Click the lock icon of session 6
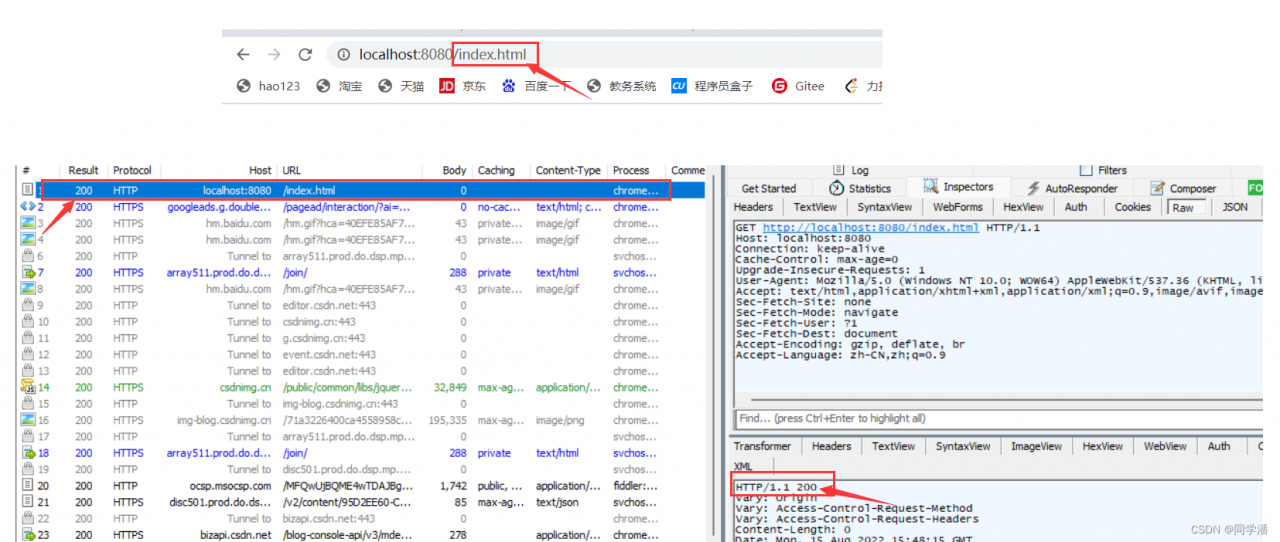This screenshot has height=542, width=1280. [x=28, y=256]
